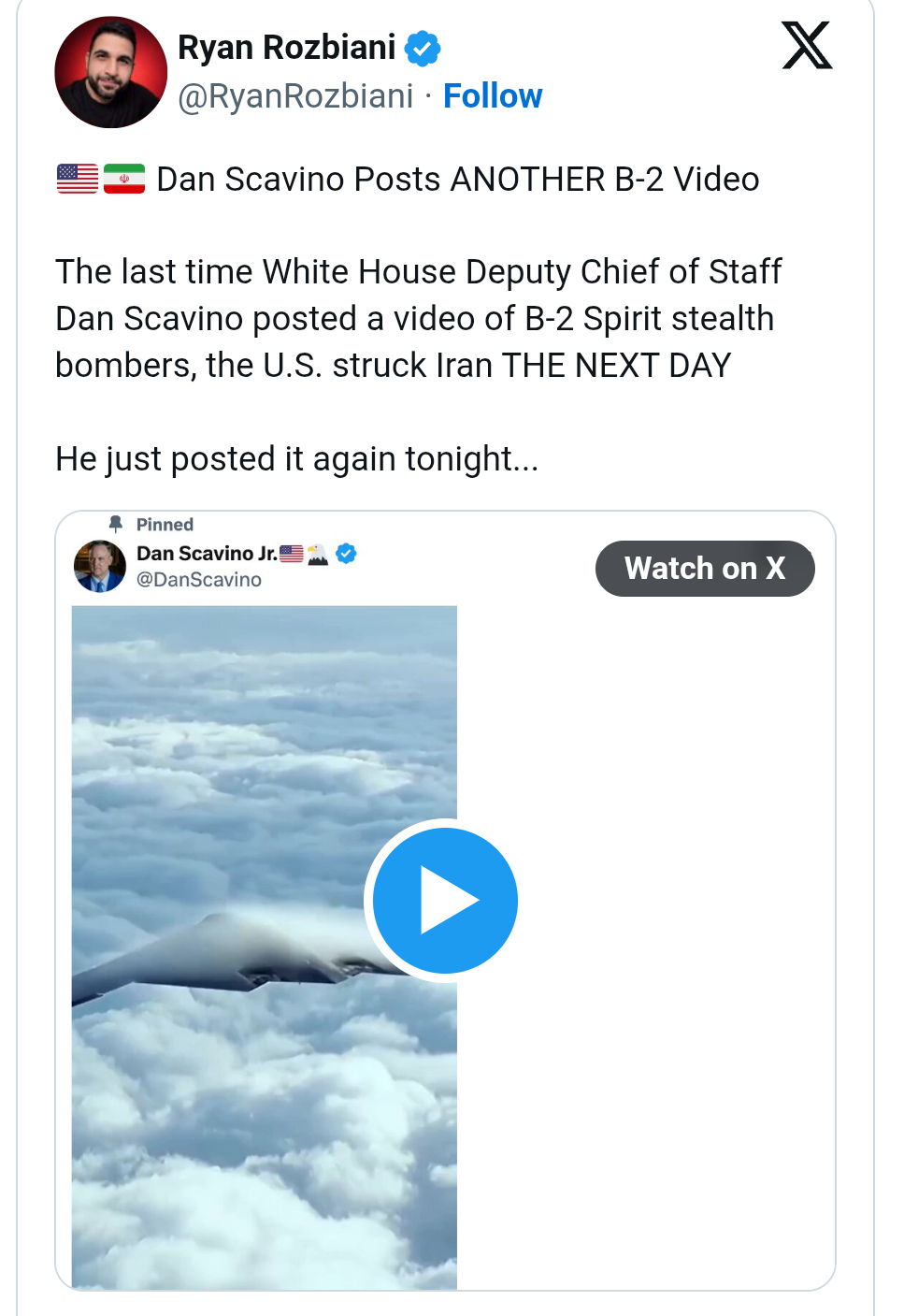
Task: Click the small US flag after Dan Scavino Jr.
Action: 292,554
